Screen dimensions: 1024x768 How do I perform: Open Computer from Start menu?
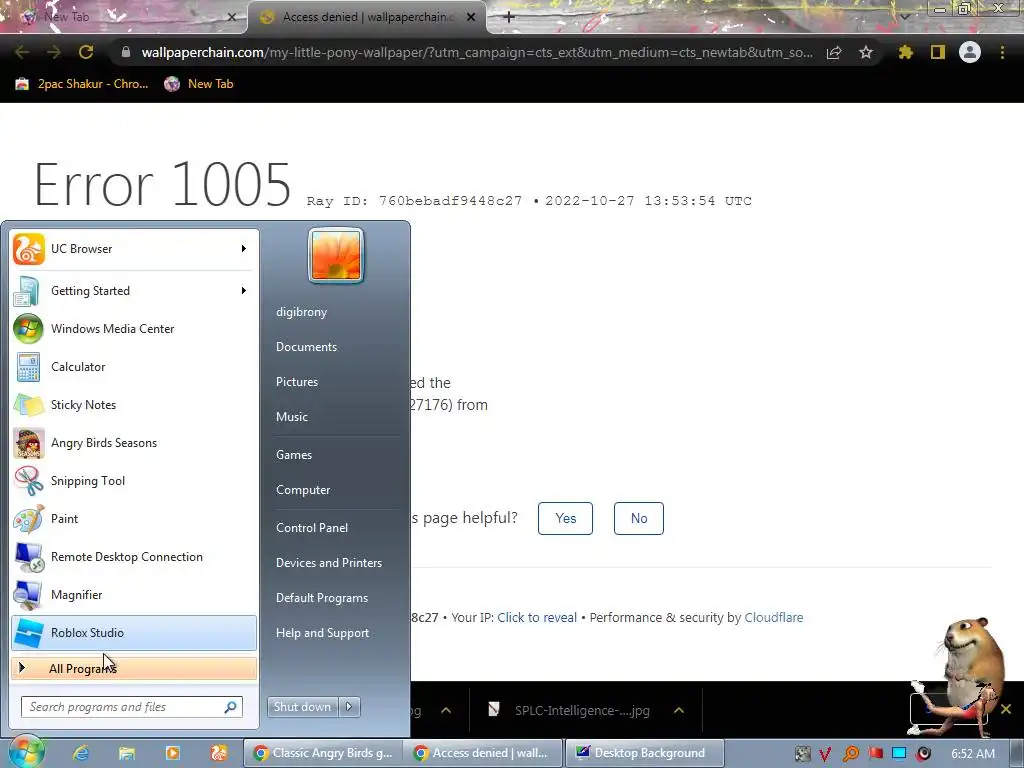[303, 490]
